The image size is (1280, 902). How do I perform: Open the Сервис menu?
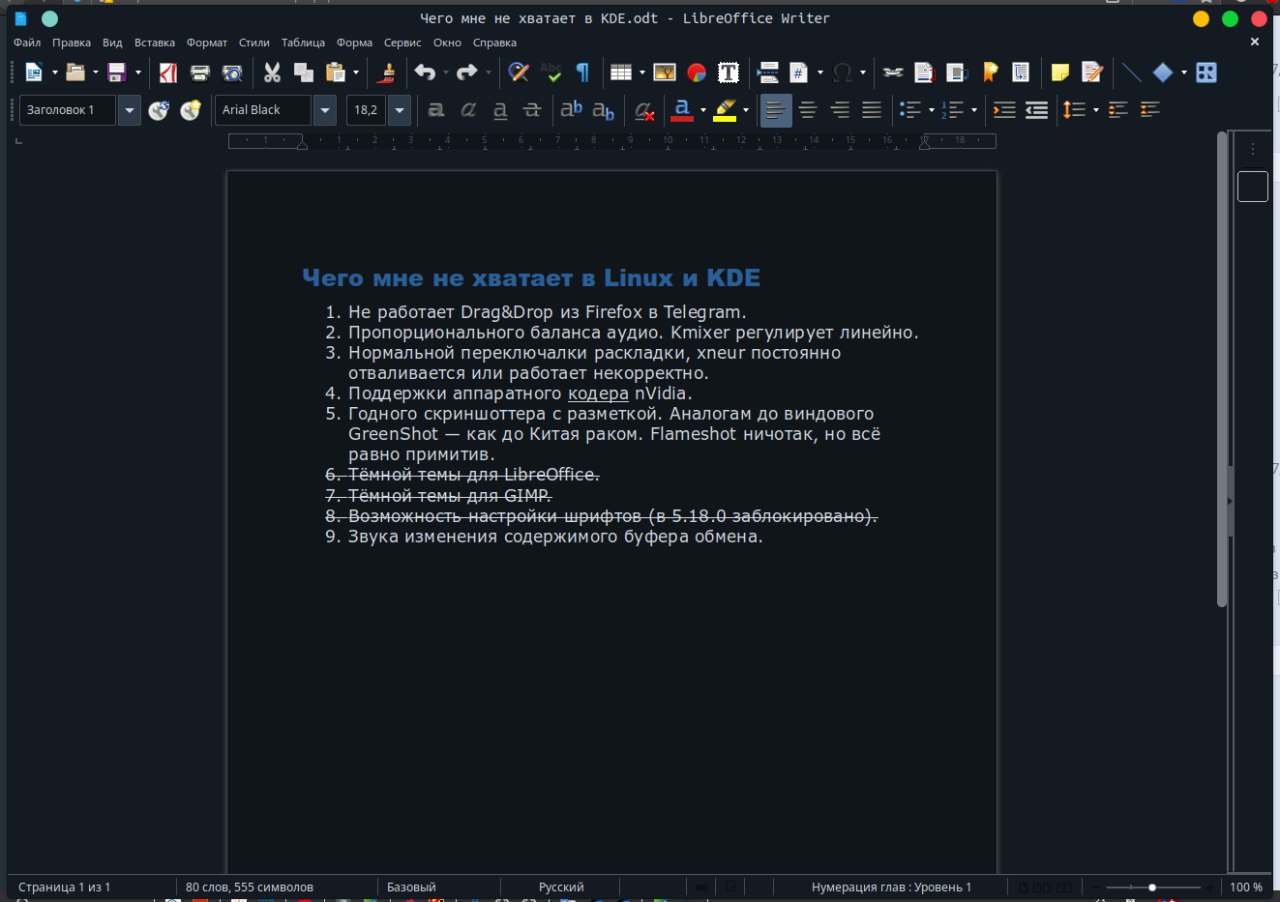point(402,43)
